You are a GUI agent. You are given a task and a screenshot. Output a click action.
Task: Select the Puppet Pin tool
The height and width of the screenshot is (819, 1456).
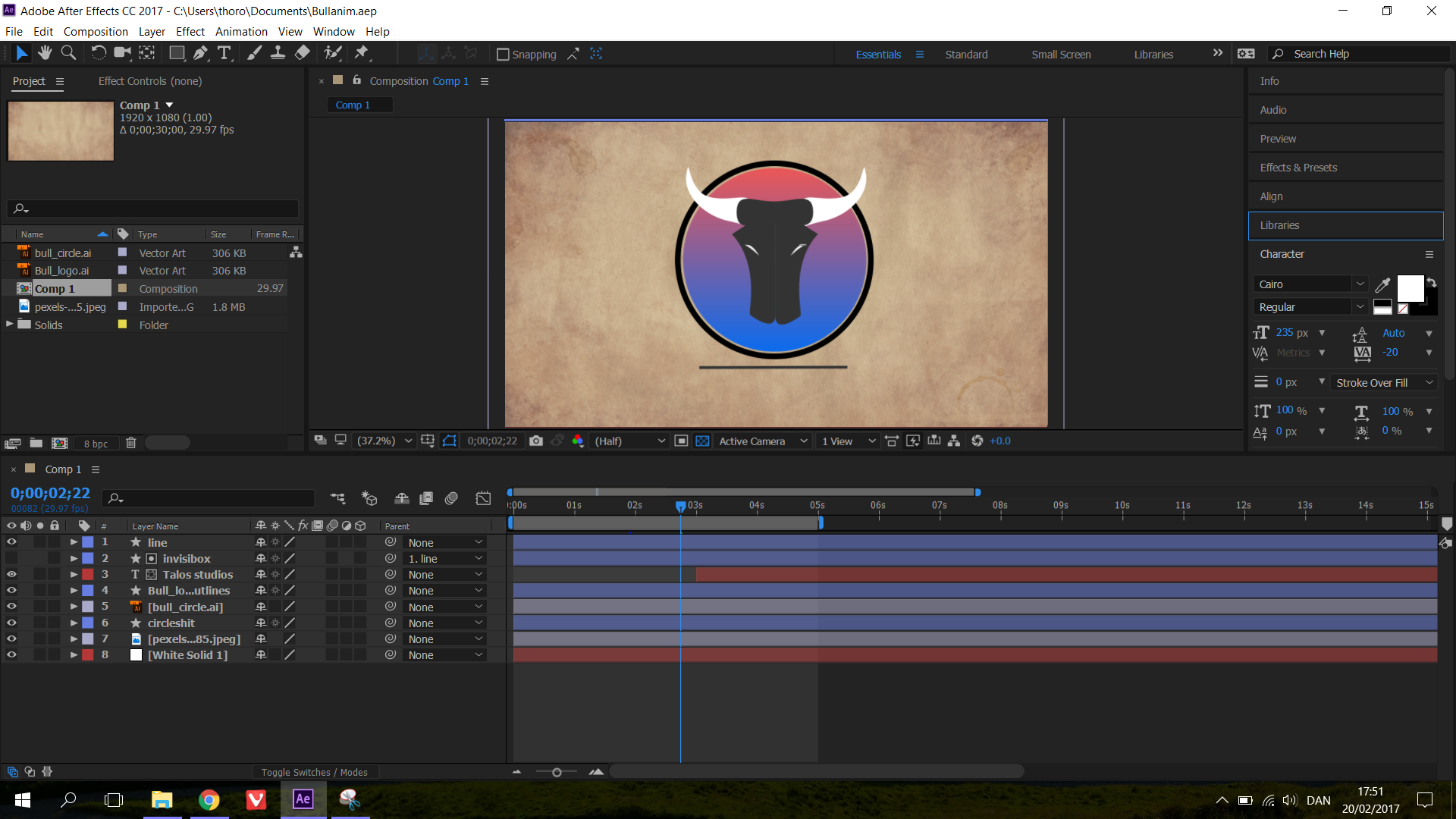[362, 53]
